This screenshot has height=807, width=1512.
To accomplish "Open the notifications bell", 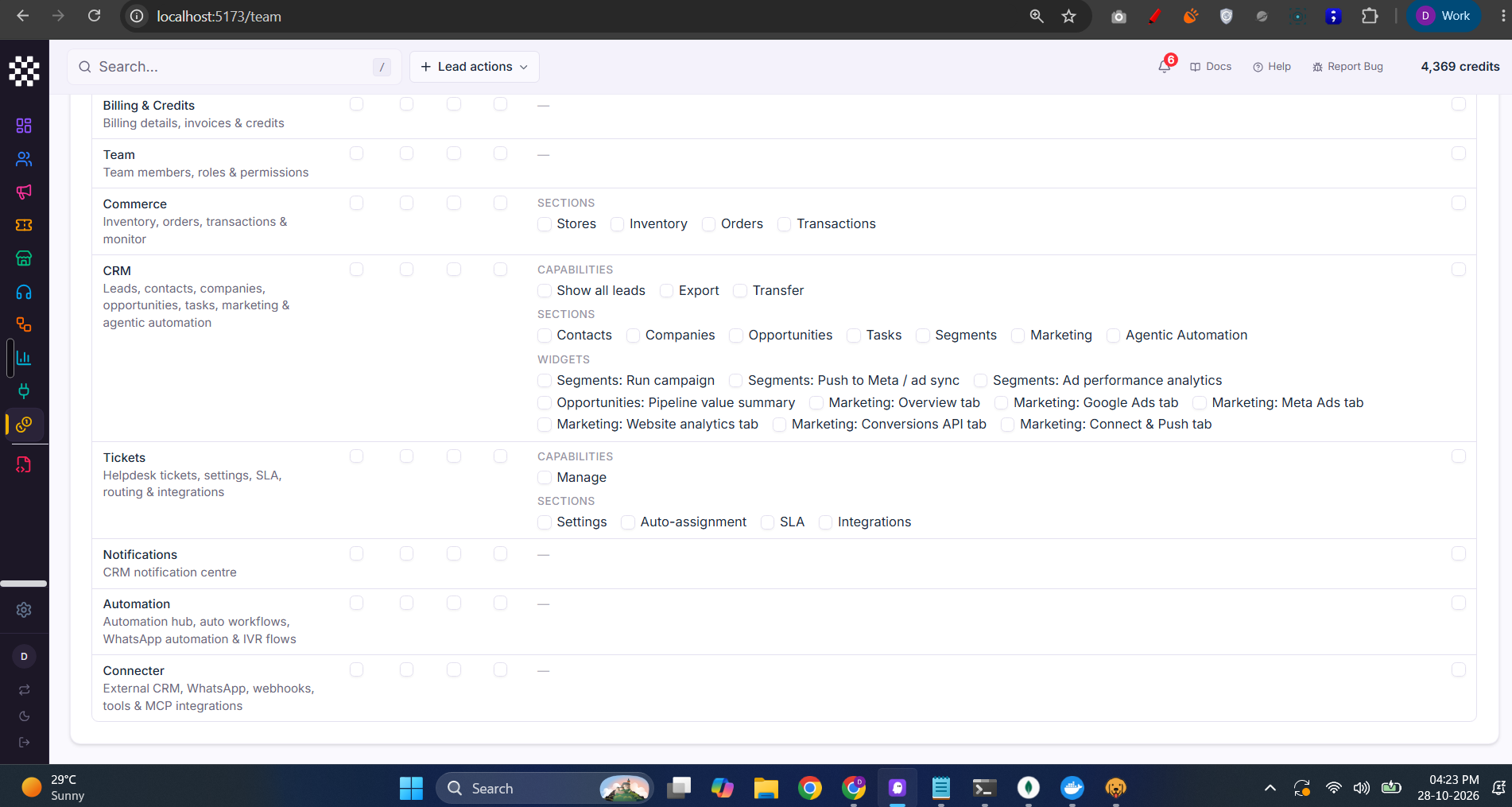I will 1165,67.
